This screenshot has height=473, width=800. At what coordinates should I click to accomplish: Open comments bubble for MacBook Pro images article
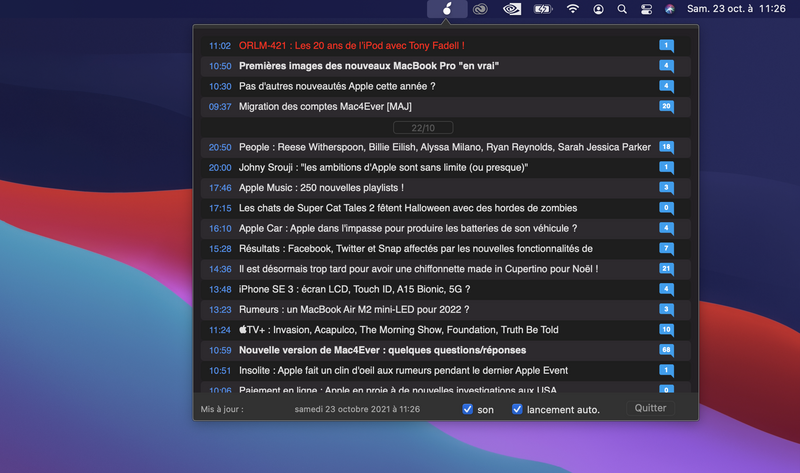666,66
